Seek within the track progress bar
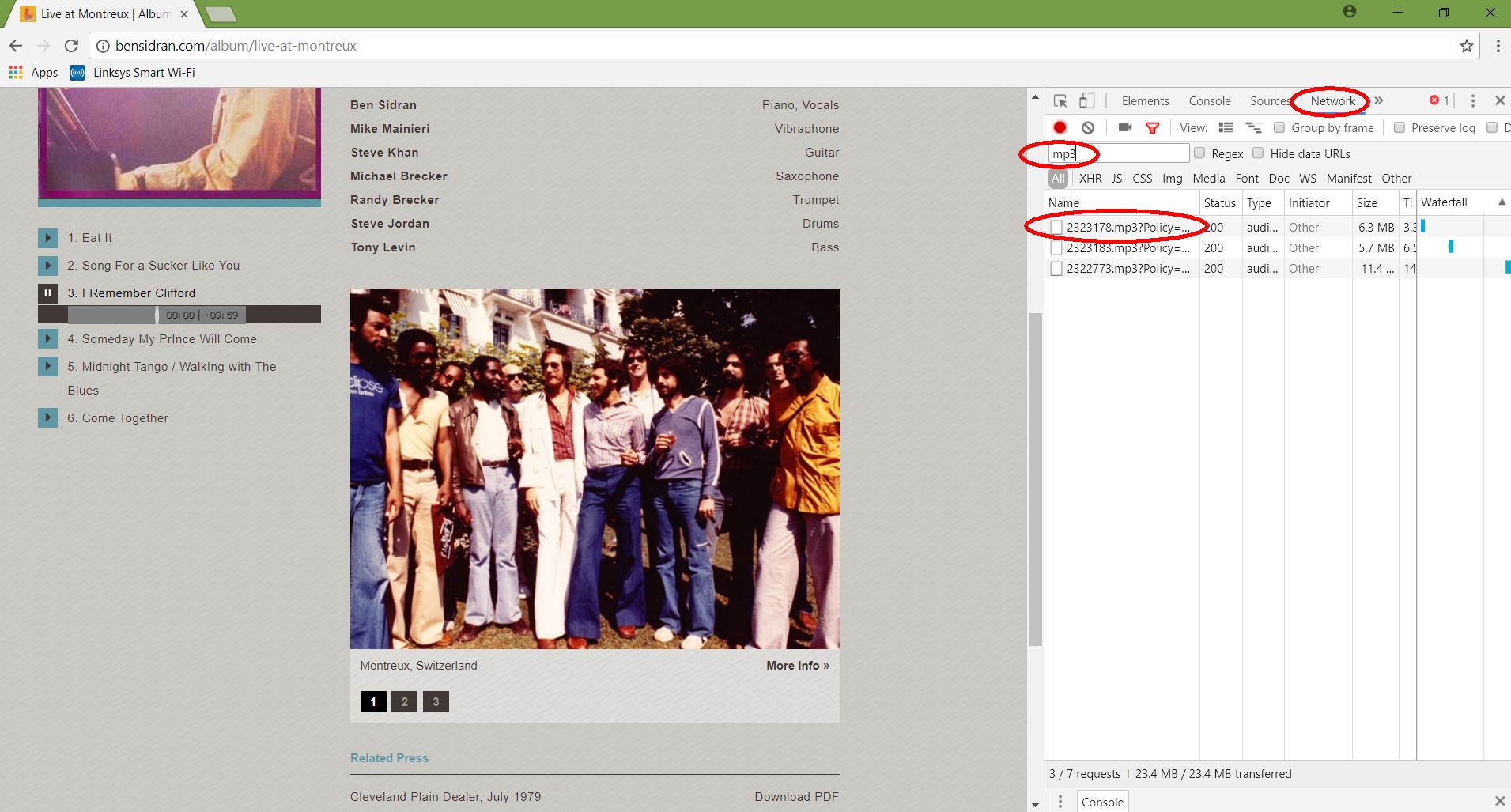 (179, 315)
